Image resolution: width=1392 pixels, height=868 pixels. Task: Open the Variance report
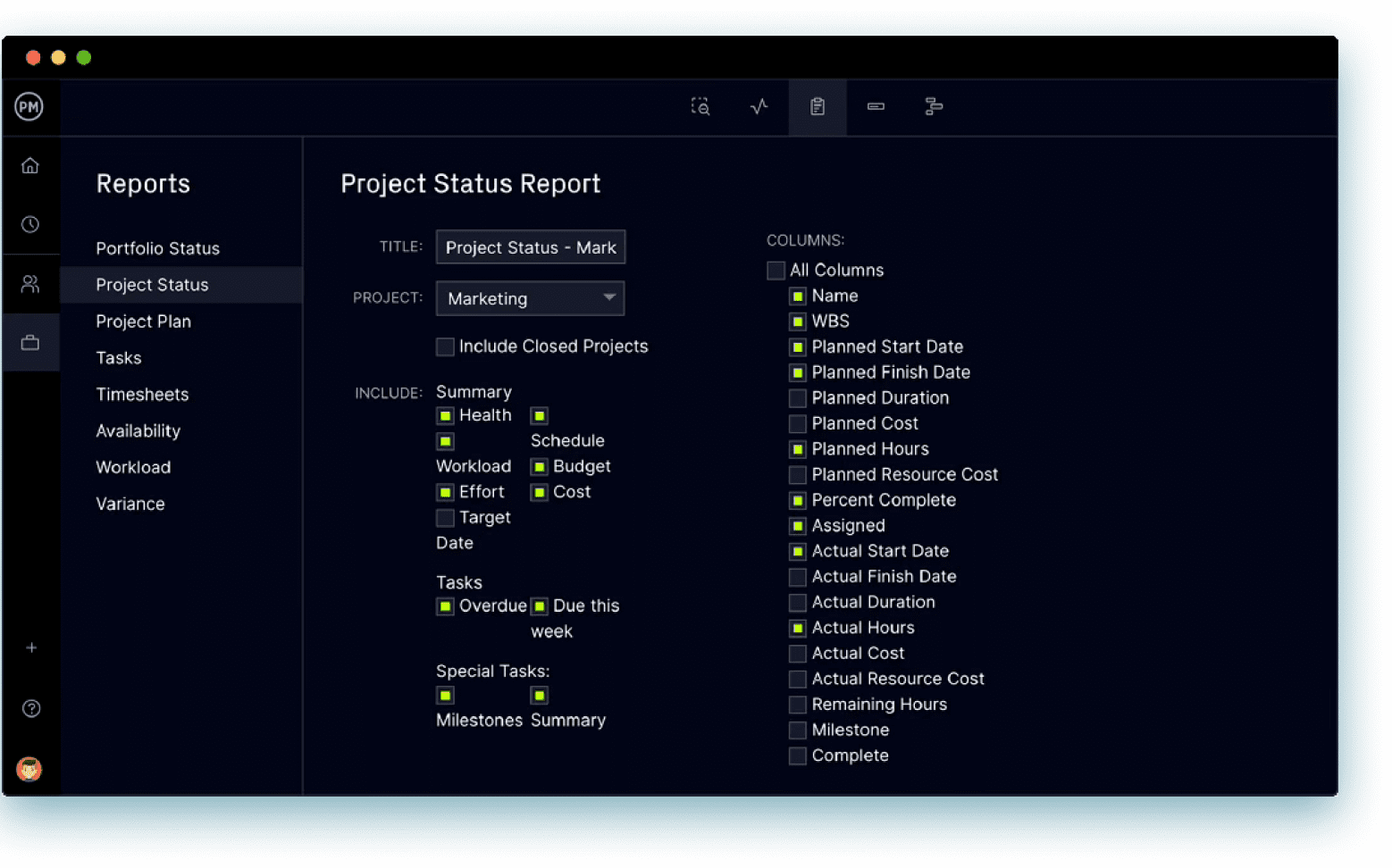tap(130, 504)
